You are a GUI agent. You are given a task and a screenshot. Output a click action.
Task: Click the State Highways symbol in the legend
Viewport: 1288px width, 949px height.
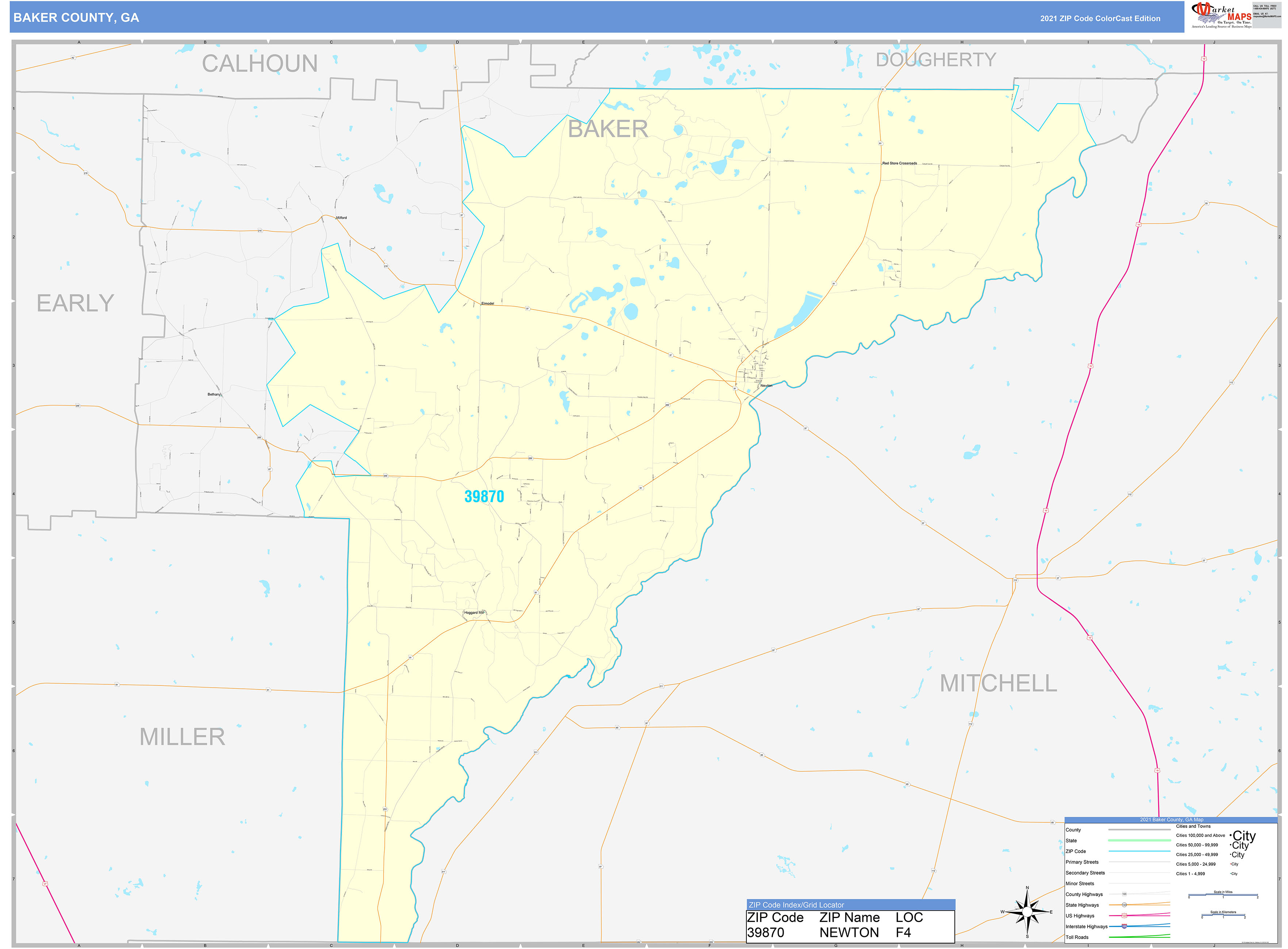[x=1124, y=905]
